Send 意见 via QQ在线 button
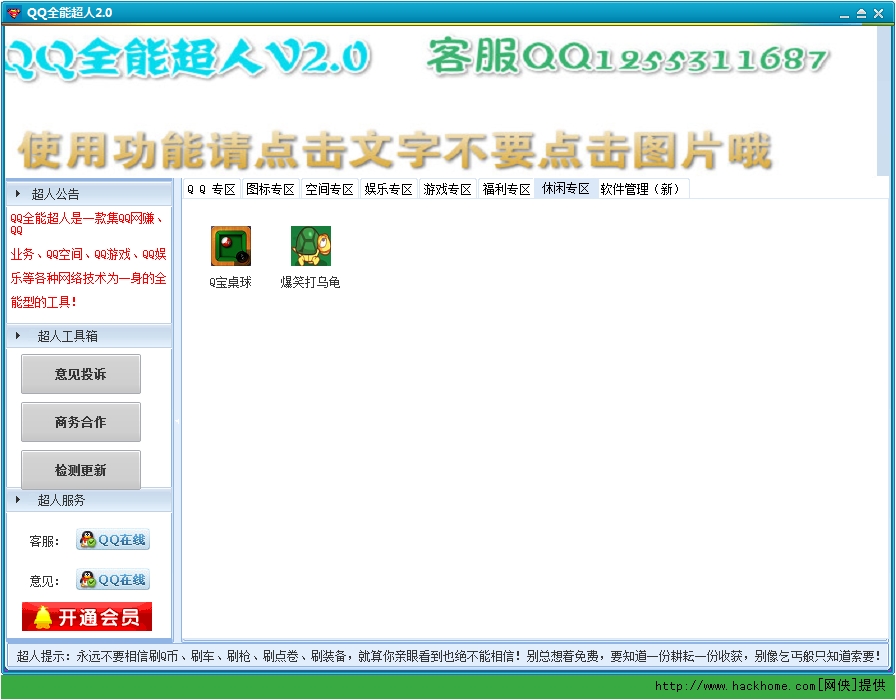This screenshot has width=896, height=700. pos(113,579)
